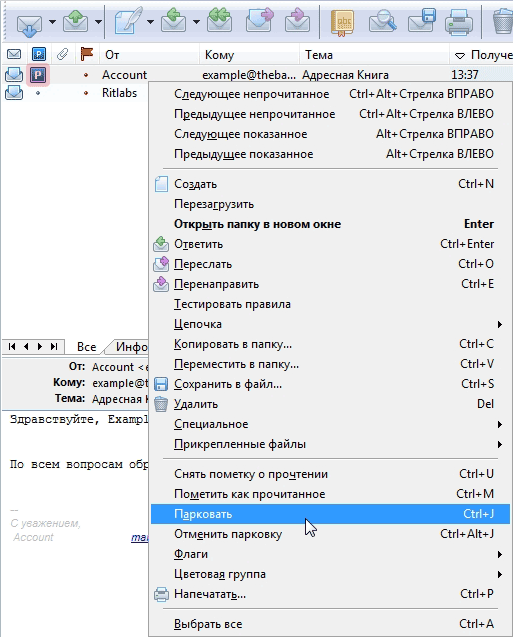Choose Предыдущее показанное menu item

[329, 154]
